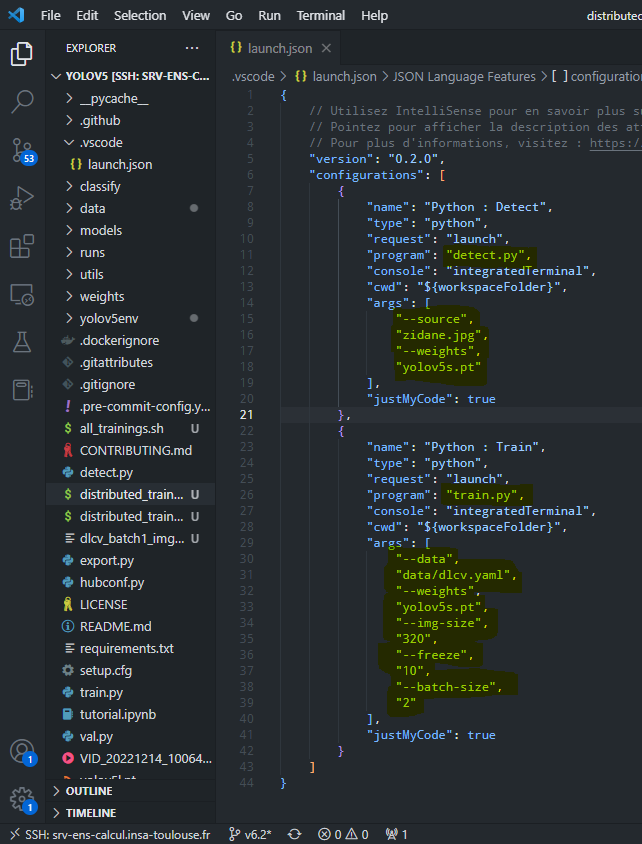Collapse the YOLOV5 workspace root folder

point(131,76)
